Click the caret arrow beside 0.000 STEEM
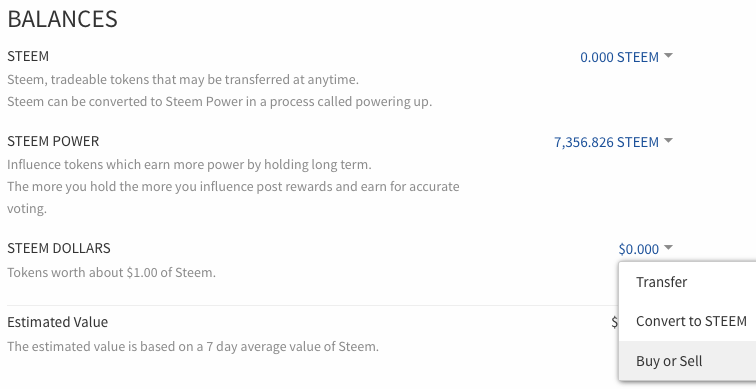The height and width of the screenshot is (389, 756). click(x=668, y=56)
